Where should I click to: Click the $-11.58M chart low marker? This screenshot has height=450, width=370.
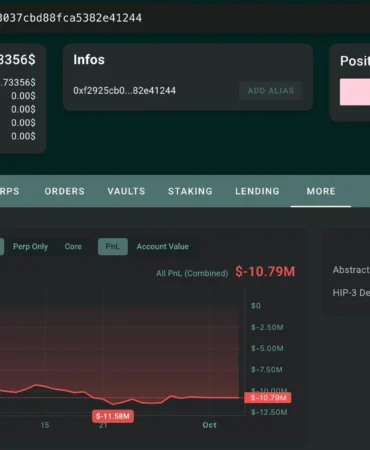(113, 416)
